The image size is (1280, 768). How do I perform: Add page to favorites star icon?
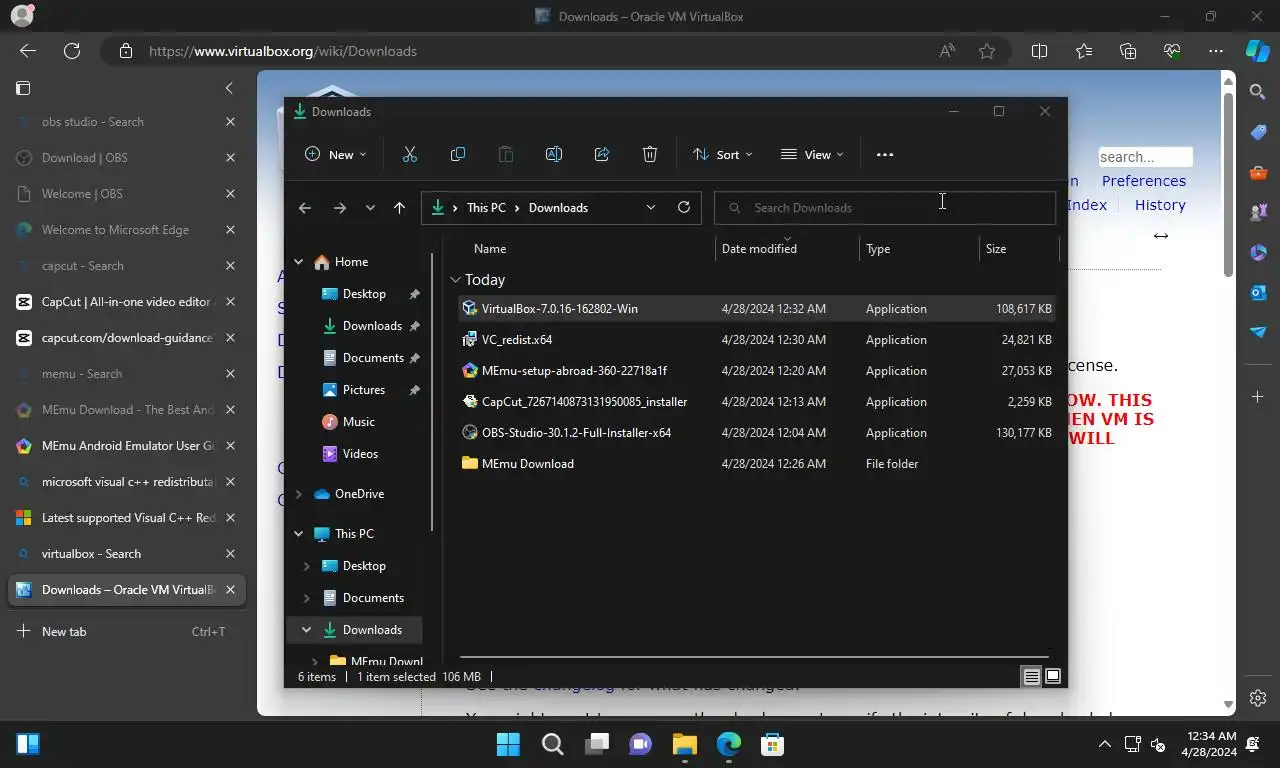987,51
